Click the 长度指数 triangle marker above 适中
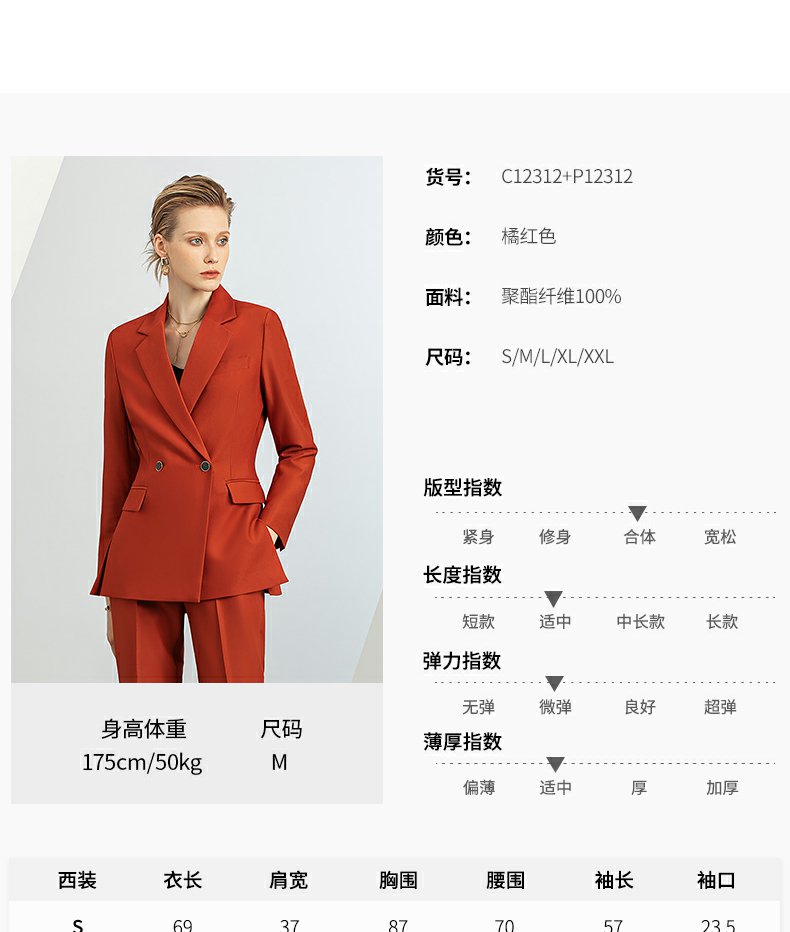The height and width of the screenshot is (932, 790). (553, 599)
